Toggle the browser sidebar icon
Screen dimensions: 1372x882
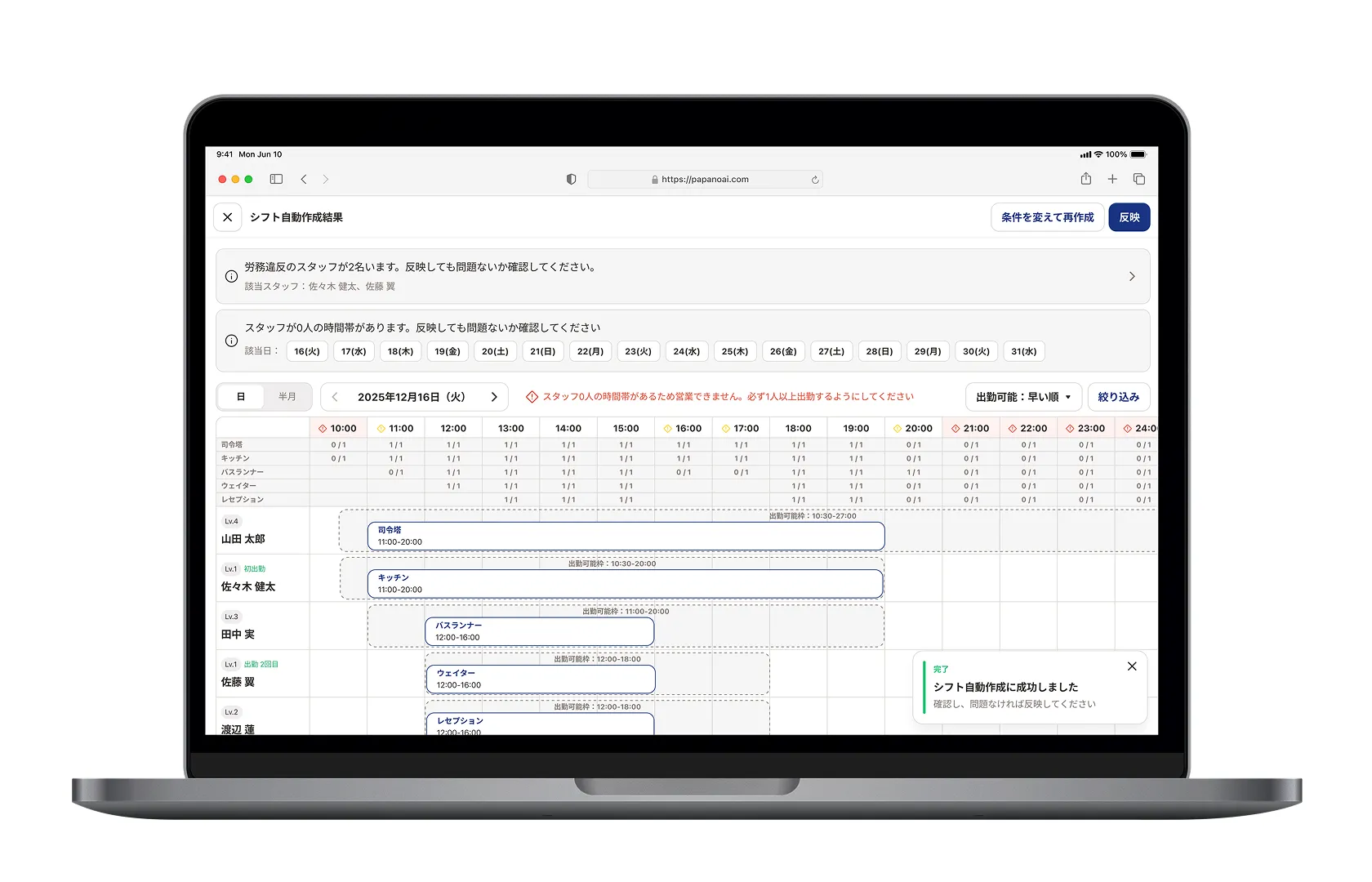click(276, 179)
